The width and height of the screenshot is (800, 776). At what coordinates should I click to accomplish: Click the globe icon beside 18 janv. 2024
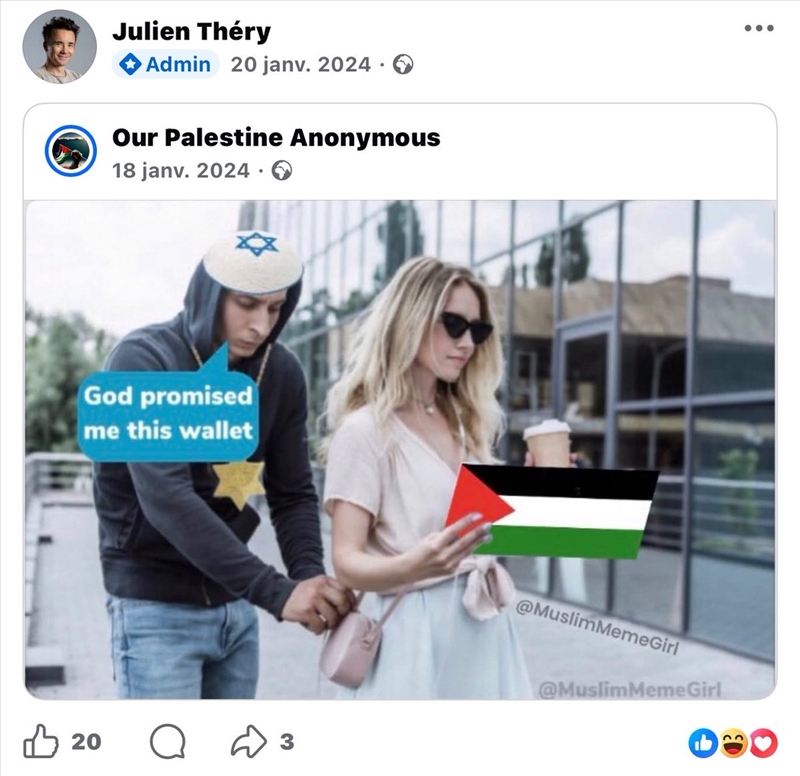(282, 170)
